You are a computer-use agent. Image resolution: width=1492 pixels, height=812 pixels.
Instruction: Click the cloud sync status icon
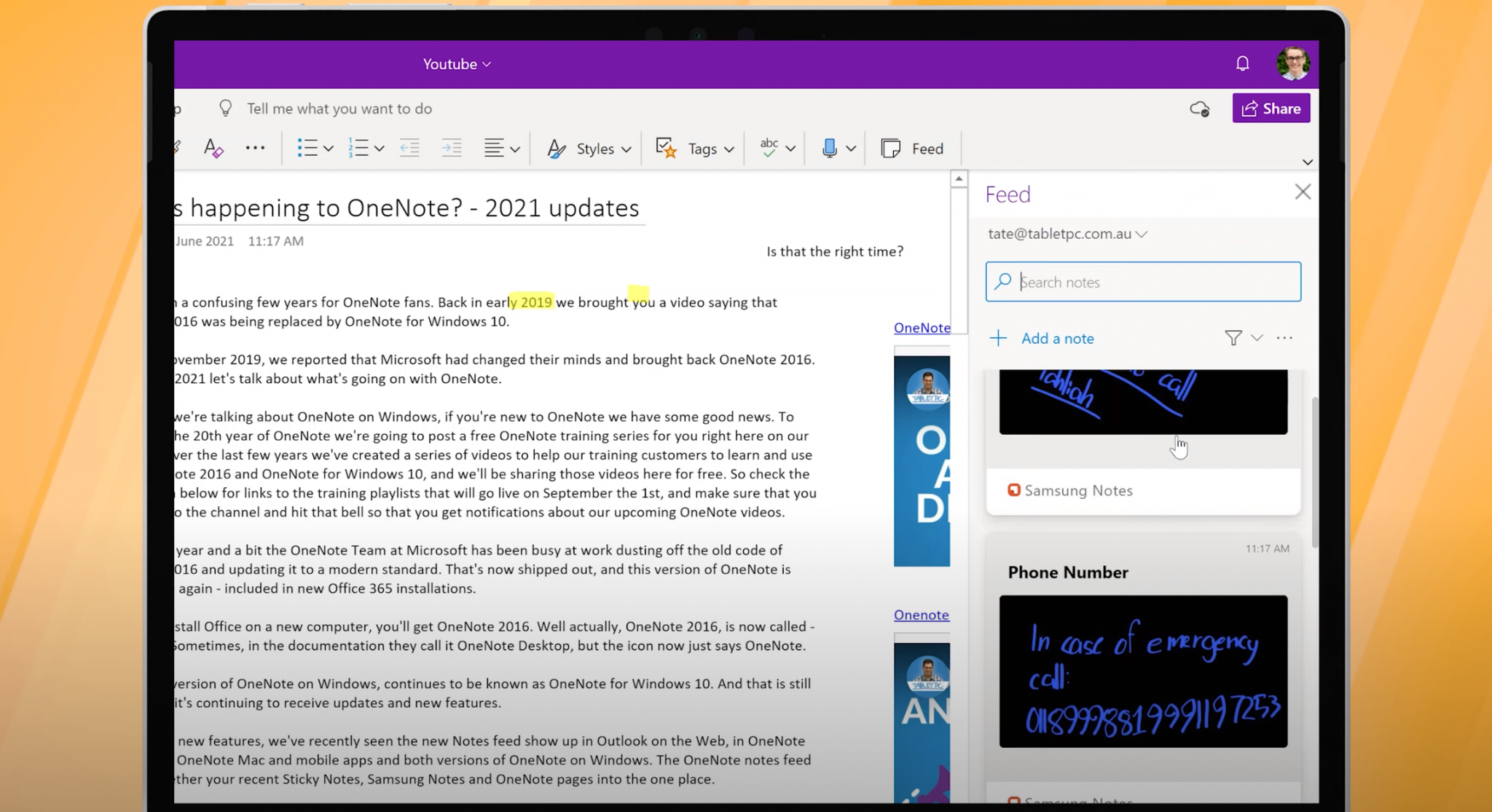[1199, 109]
